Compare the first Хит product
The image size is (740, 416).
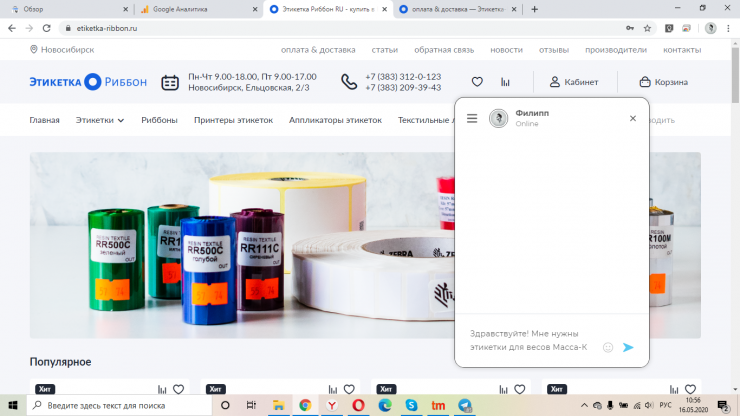[162, 389]
